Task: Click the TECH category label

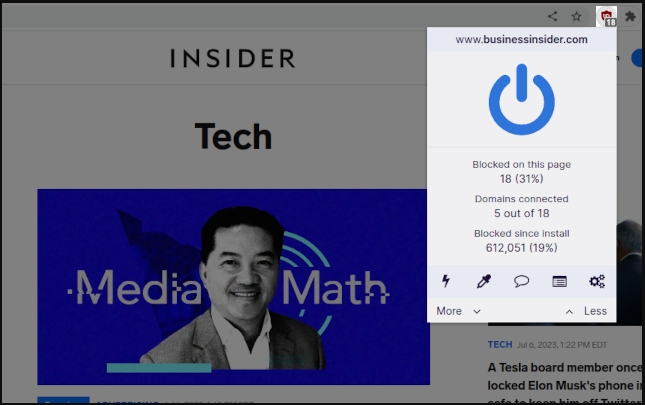Action: [500, 345]
